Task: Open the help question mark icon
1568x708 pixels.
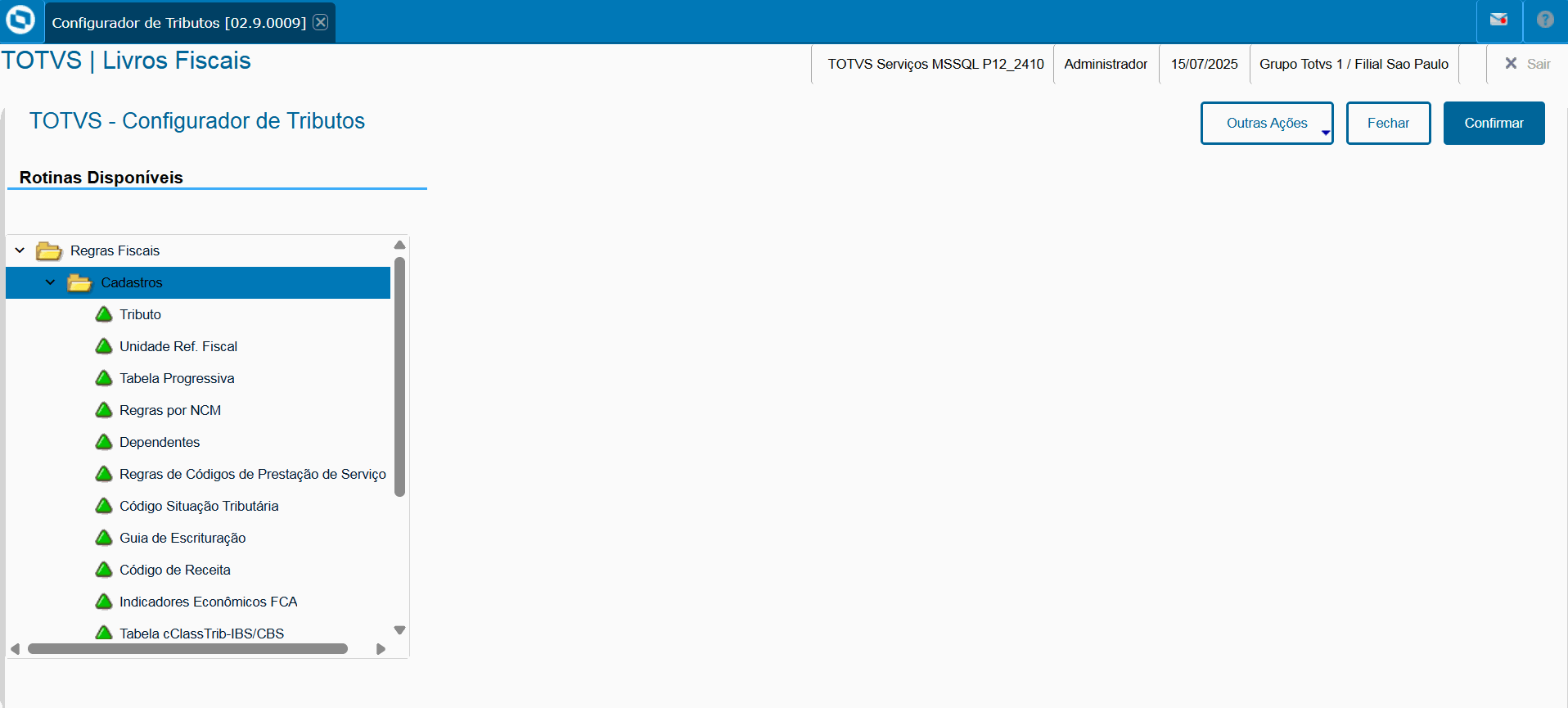Action: click(1545, 20)
